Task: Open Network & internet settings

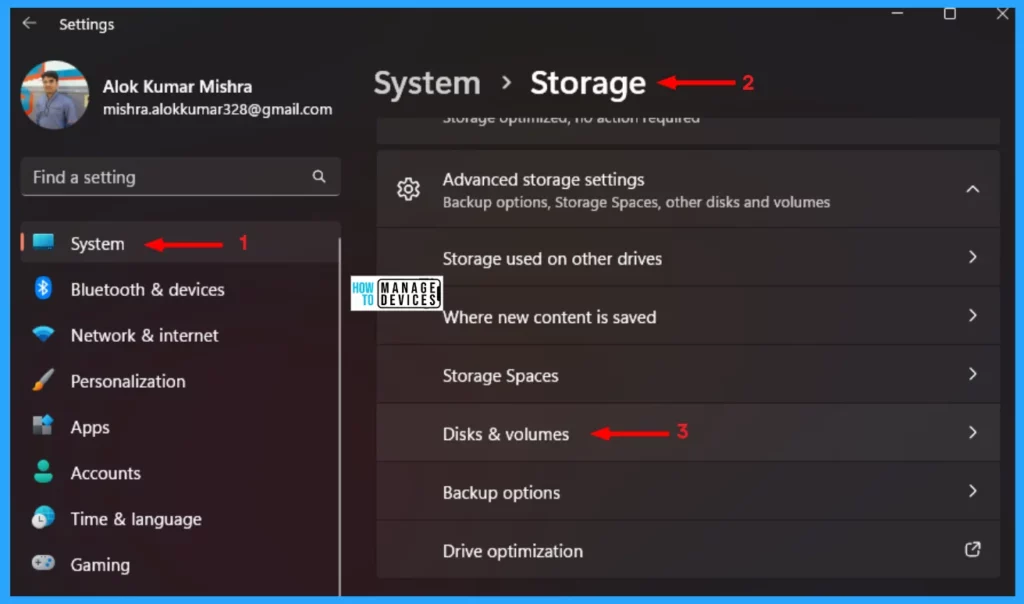Action: point(144,336)
